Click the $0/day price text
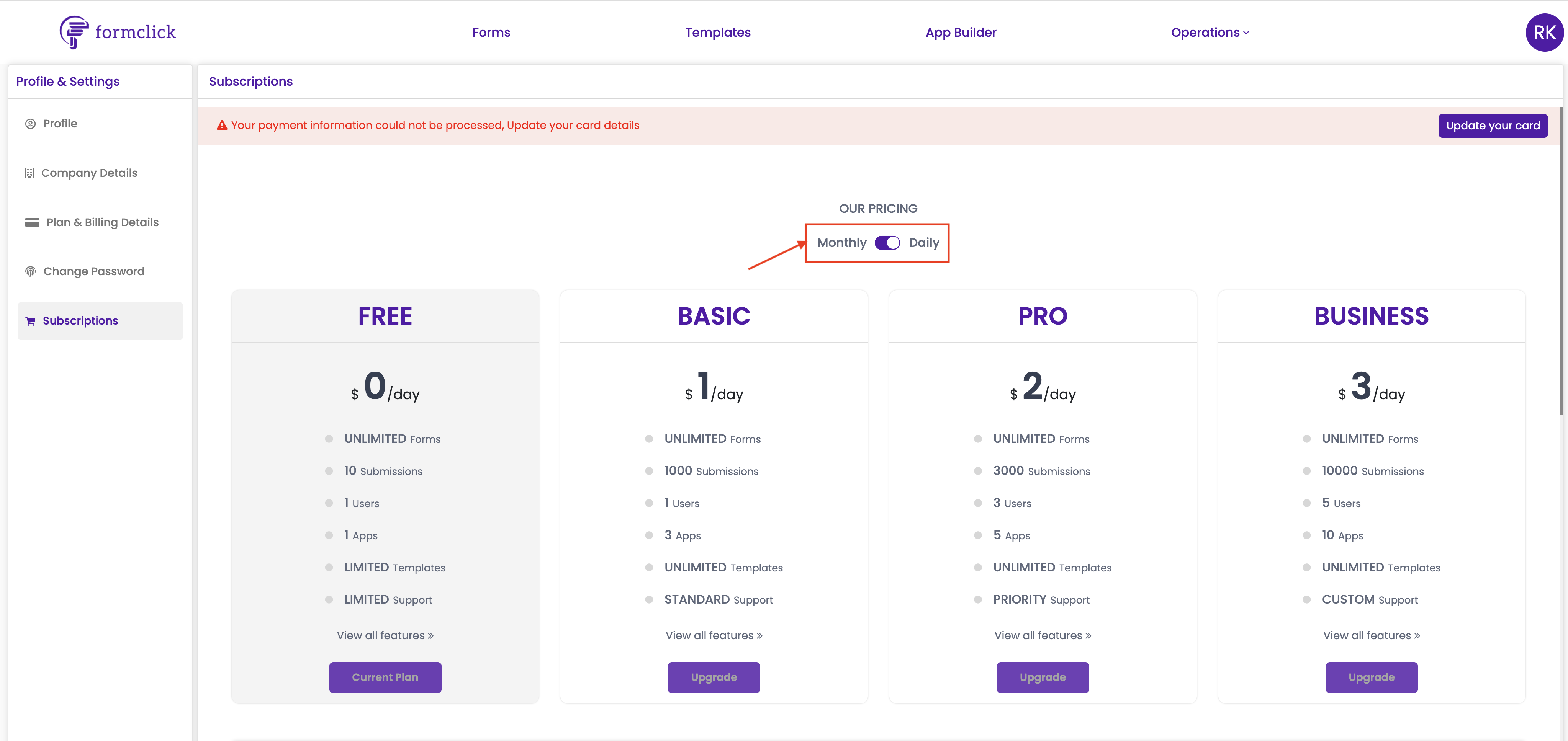The height and width of the screenshot is (741, 1568). [385, 386]
